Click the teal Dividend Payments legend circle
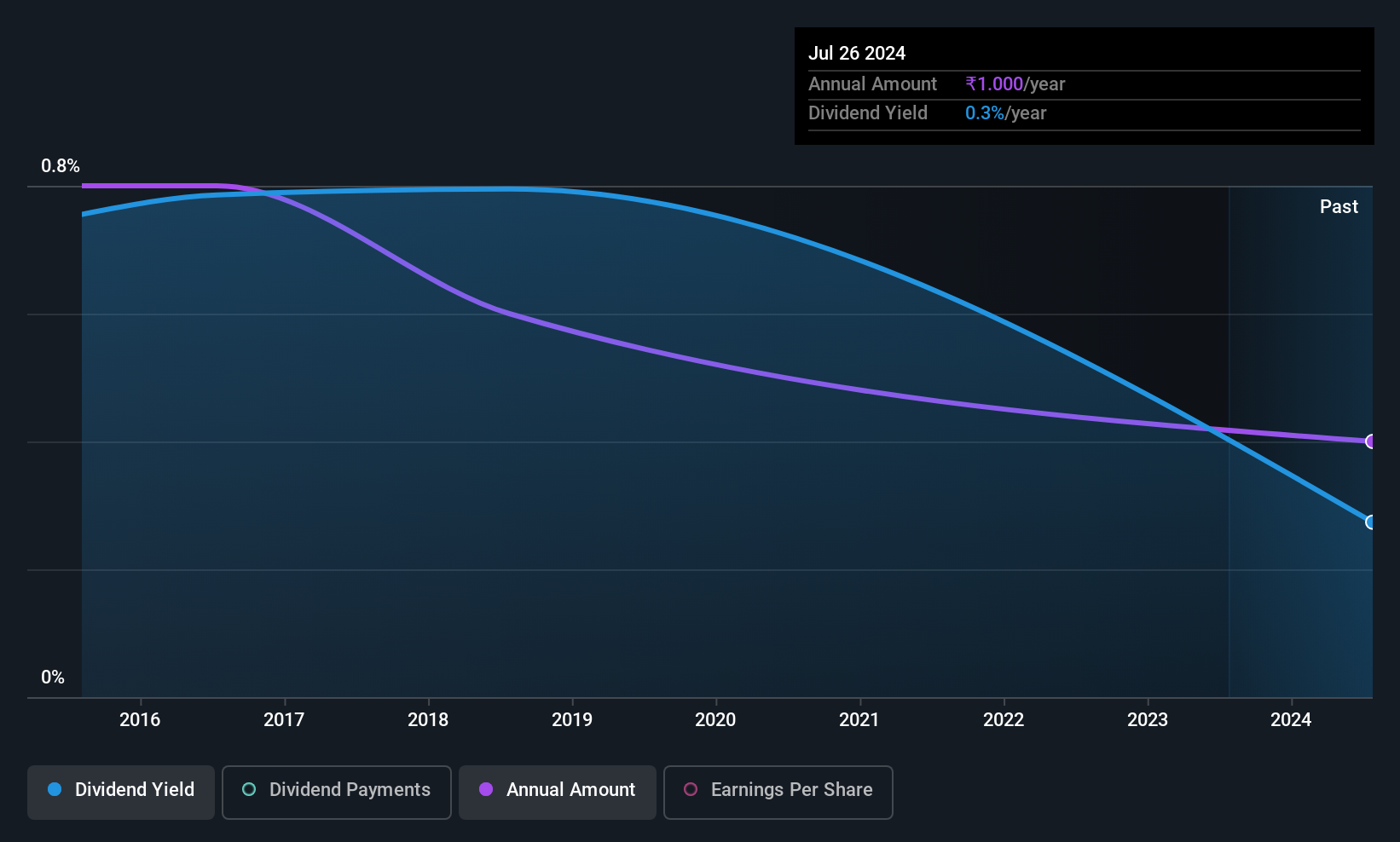 point(249,789)
